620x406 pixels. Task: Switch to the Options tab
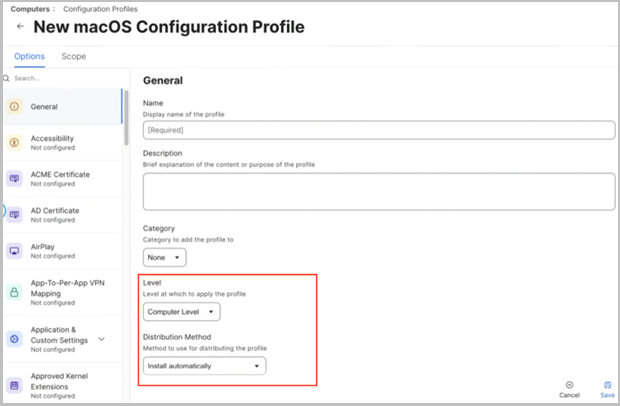click(29, 56)
